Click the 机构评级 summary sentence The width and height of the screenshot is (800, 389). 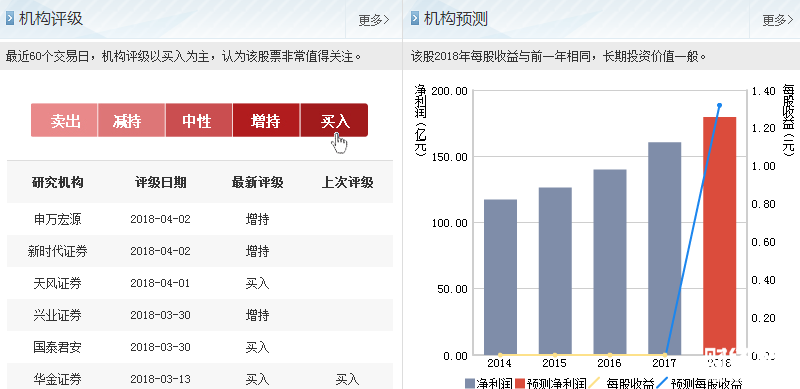pyautogui.click(x=184, y=56)
